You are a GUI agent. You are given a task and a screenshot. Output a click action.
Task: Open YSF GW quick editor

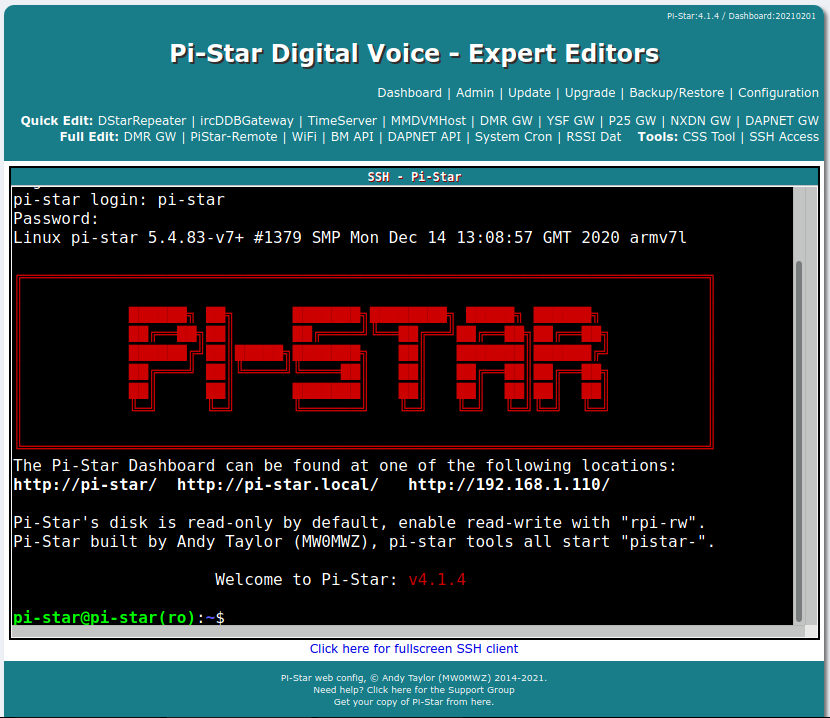tap(570, 121)
